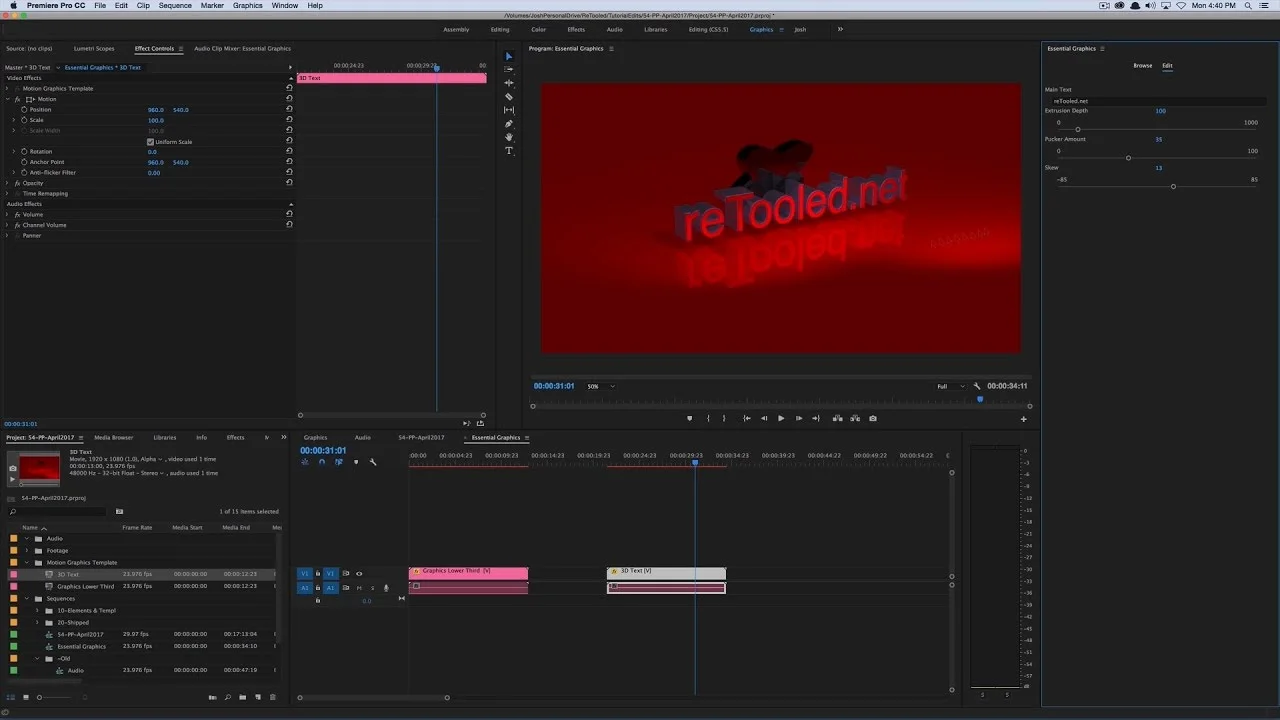1280x720 pixels.
Task: Toggle Motion effect fx switch
Action: point(17,99)
